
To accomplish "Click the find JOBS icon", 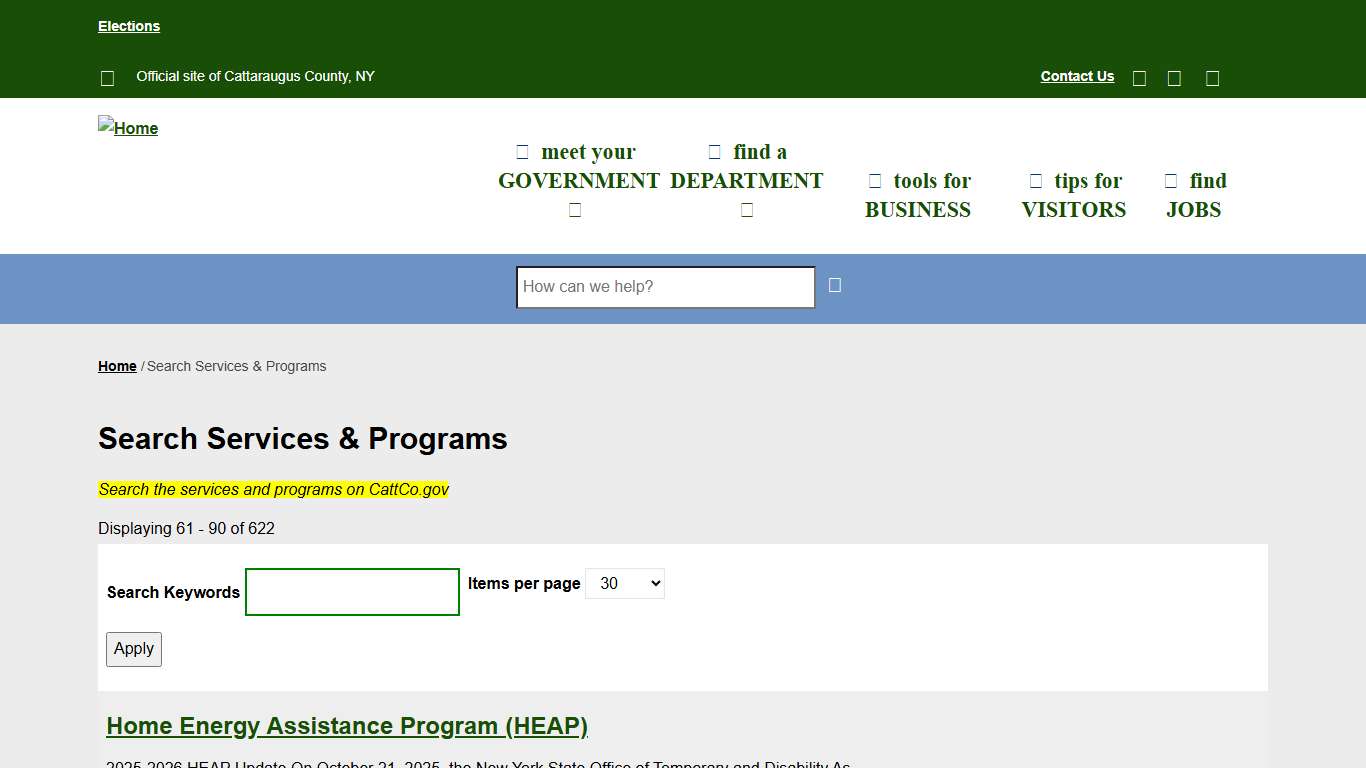I will click(x=1170, y=181).
